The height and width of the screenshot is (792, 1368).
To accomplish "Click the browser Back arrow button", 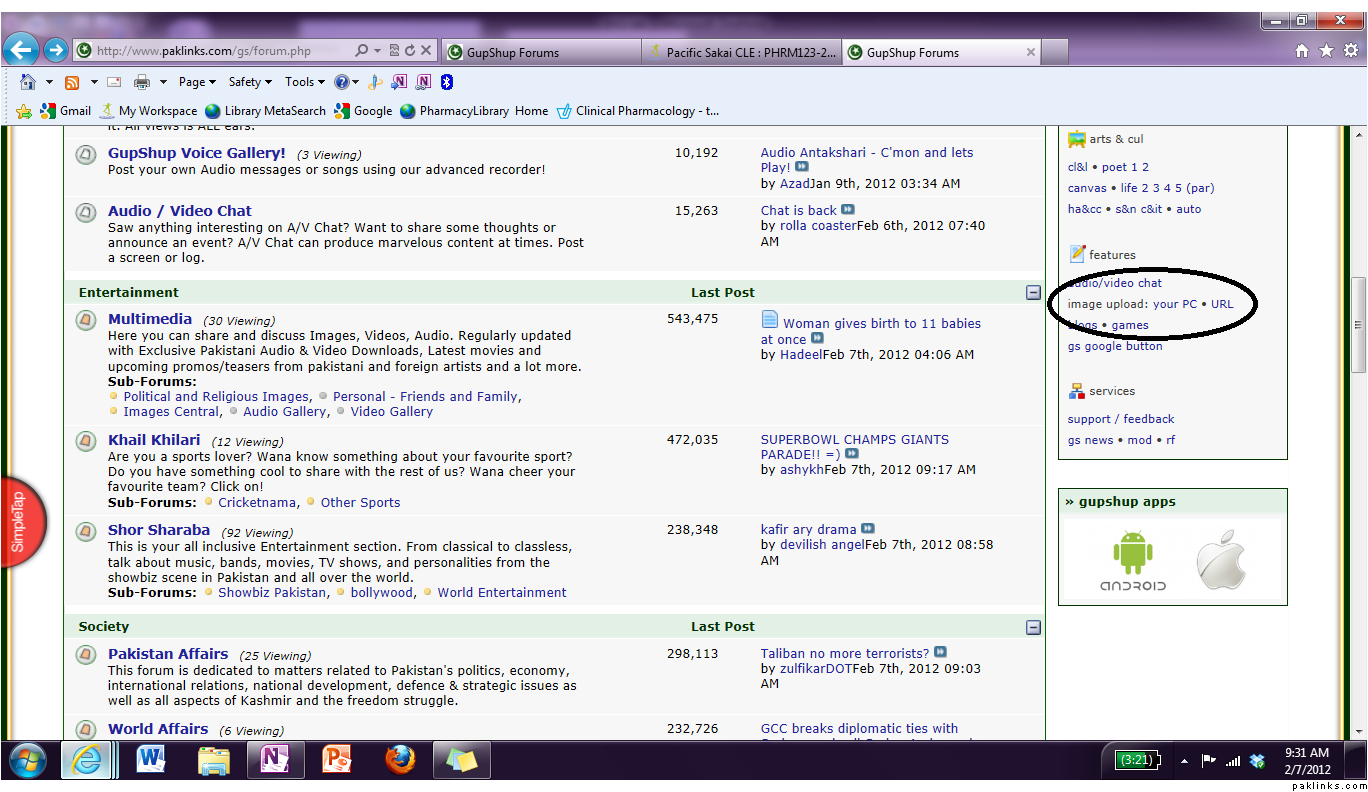I will click(x=21, y=49).
